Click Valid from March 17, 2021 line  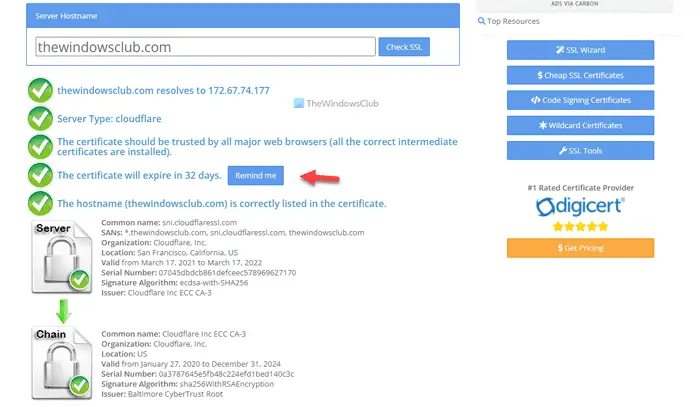(182, 263)
